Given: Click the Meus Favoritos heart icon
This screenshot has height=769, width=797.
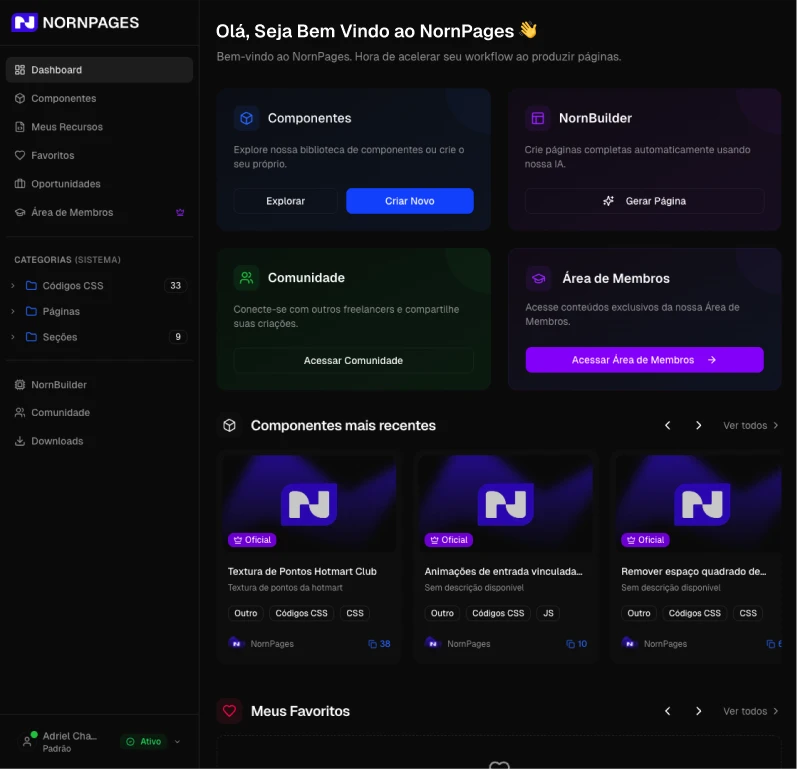Looking at the screenshot, I should pyautogui.click(x=229, y=711).
